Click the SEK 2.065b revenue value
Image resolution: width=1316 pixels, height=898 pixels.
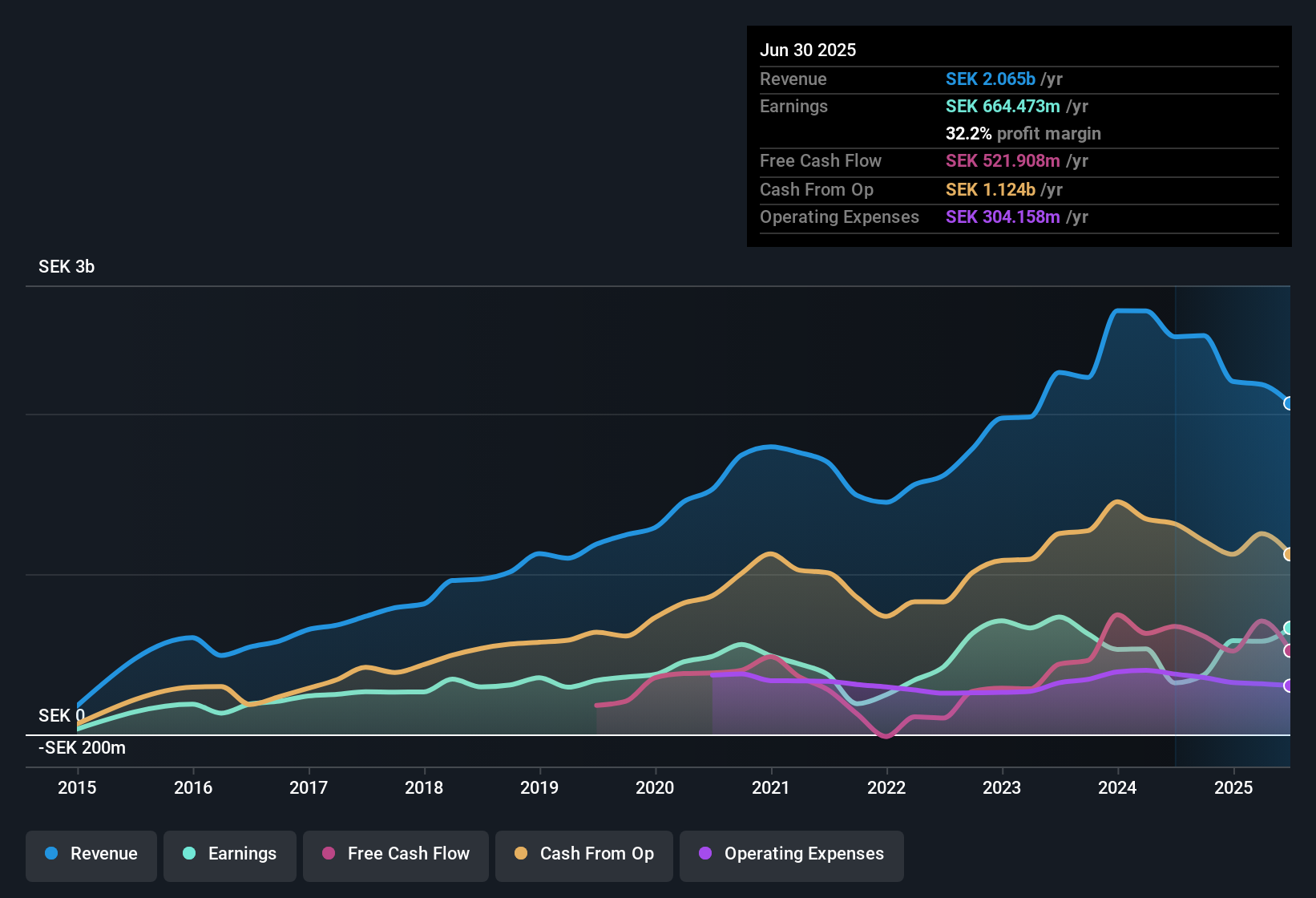pos(991,79)
